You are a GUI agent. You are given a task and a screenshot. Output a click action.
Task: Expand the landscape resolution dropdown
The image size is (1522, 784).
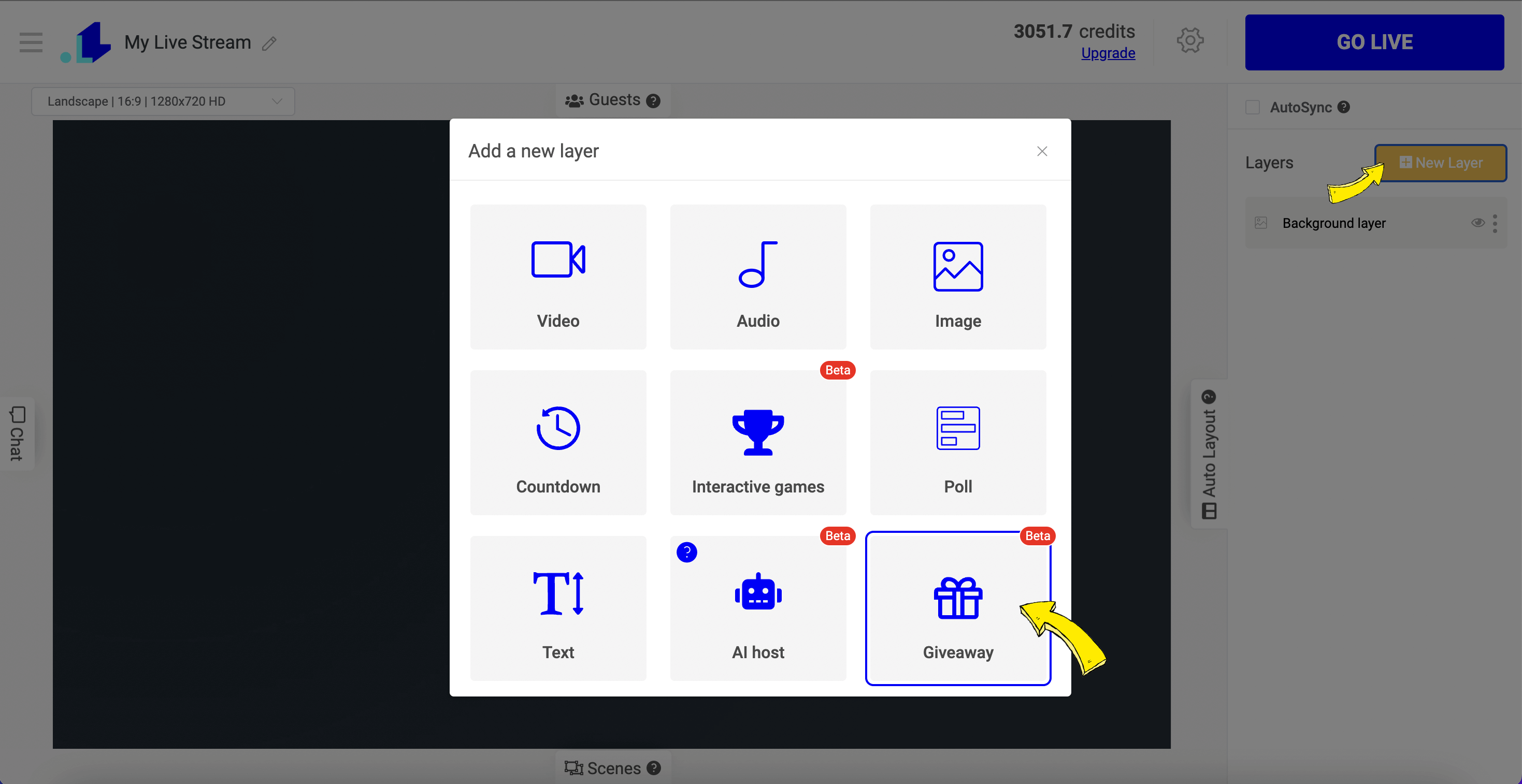pyautogui.click(x=164, y=100)
